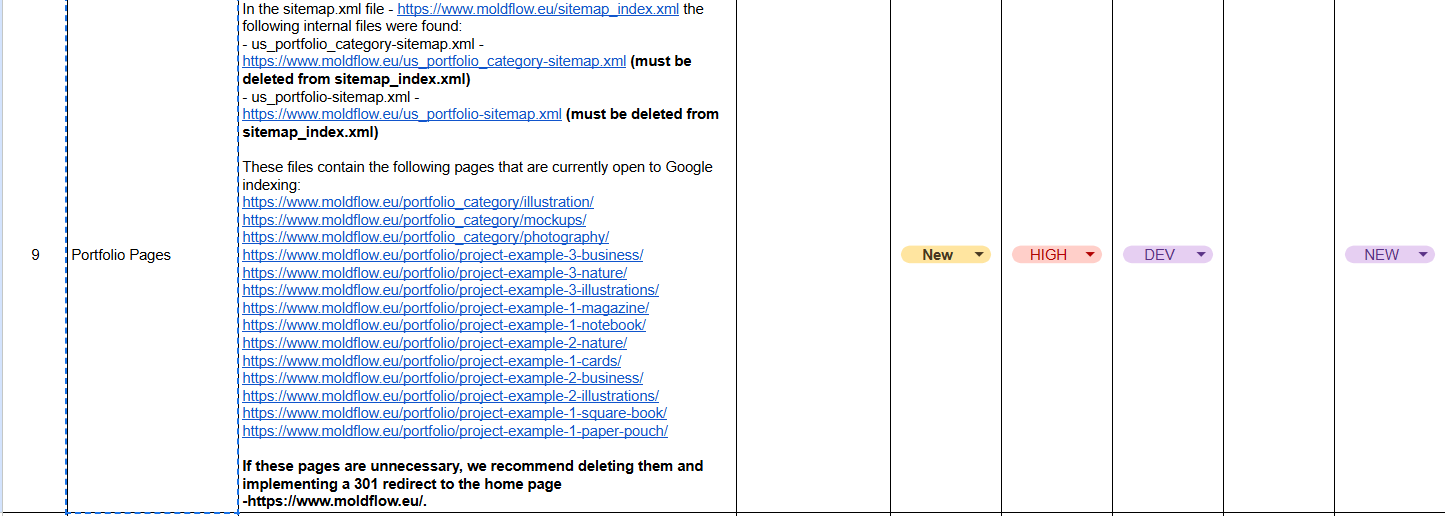Follow the project-example-3-nature link
This screenshot has width=1445, height=516.
pyautogui.click(x=434, y=273)
